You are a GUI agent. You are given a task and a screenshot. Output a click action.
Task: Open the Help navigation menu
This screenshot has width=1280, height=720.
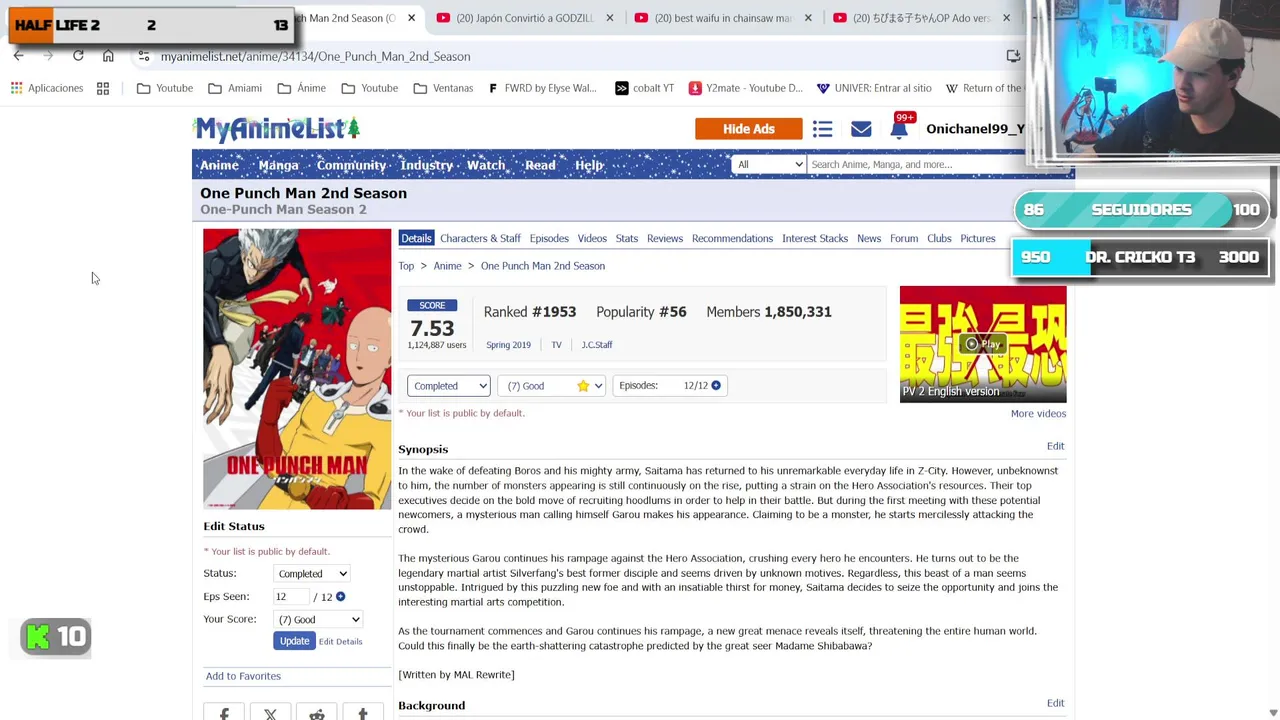pyautogui.click(x=589, y=165)
